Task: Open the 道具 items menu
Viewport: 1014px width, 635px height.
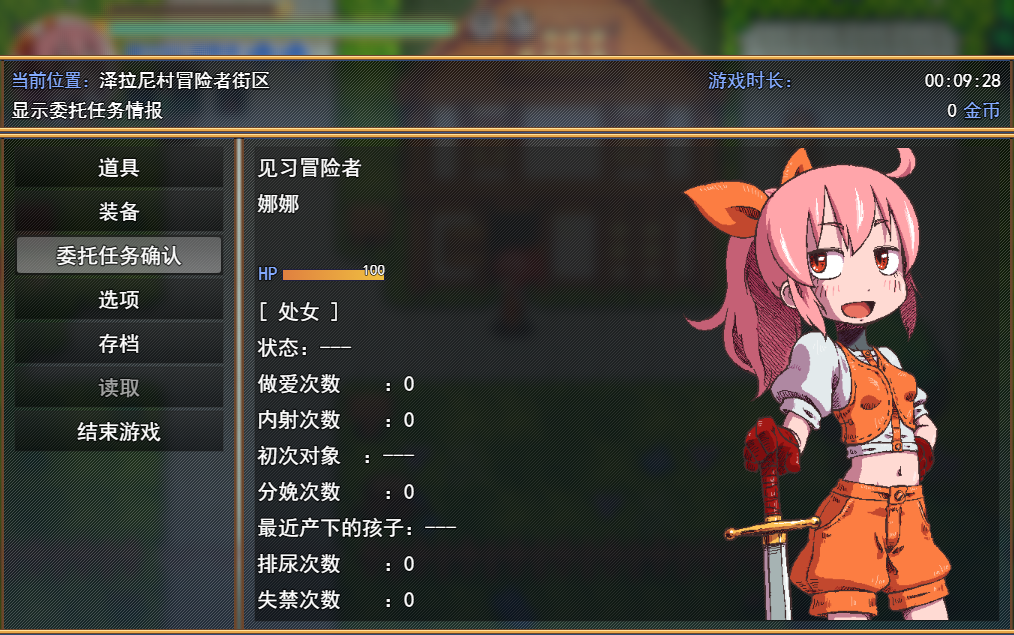Action: [119, 167]
